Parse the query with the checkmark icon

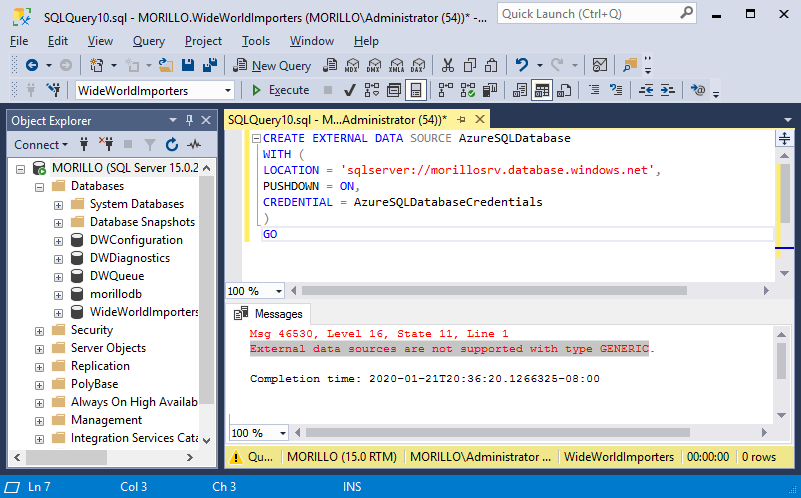(349, 90)
